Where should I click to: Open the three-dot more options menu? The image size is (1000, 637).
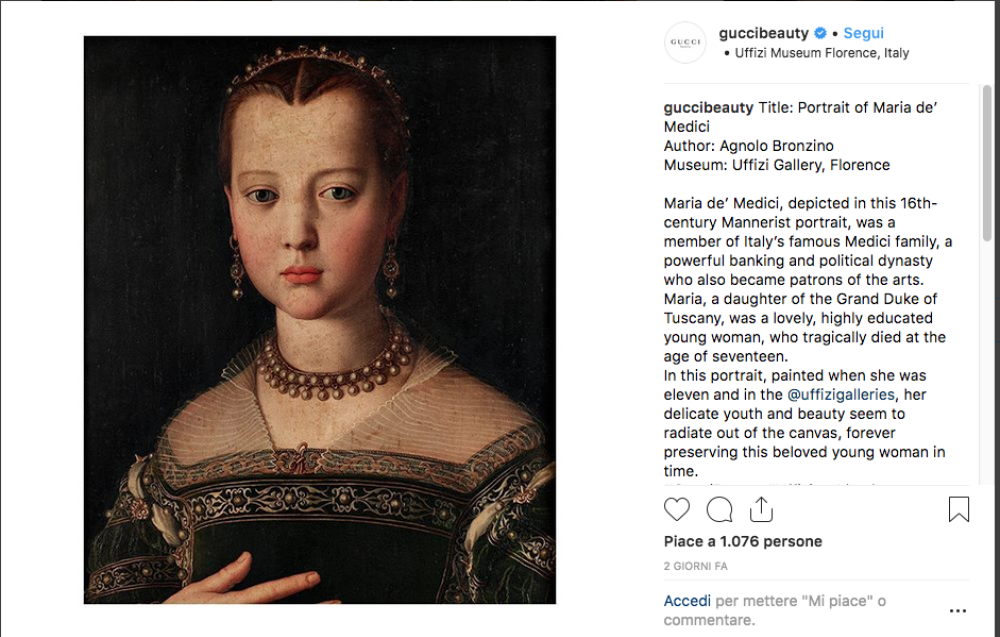pyautogui.click(x=957, y=611)
